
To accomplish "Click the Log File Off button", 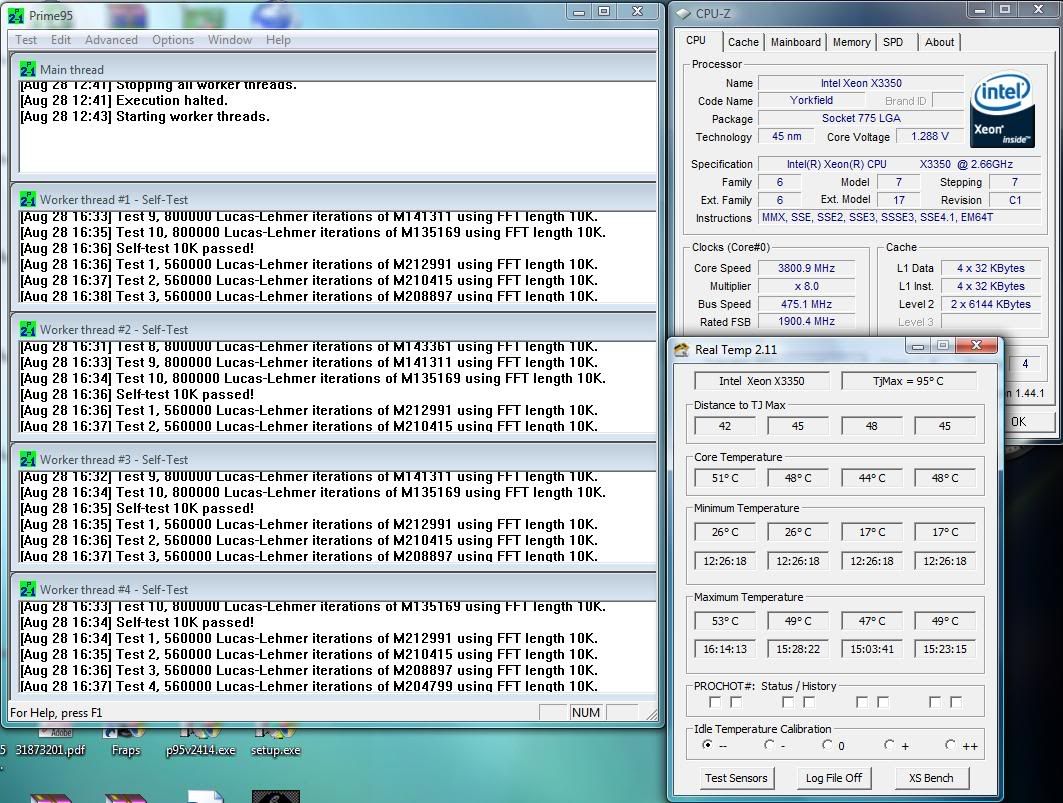I will [x=834, y=778].
